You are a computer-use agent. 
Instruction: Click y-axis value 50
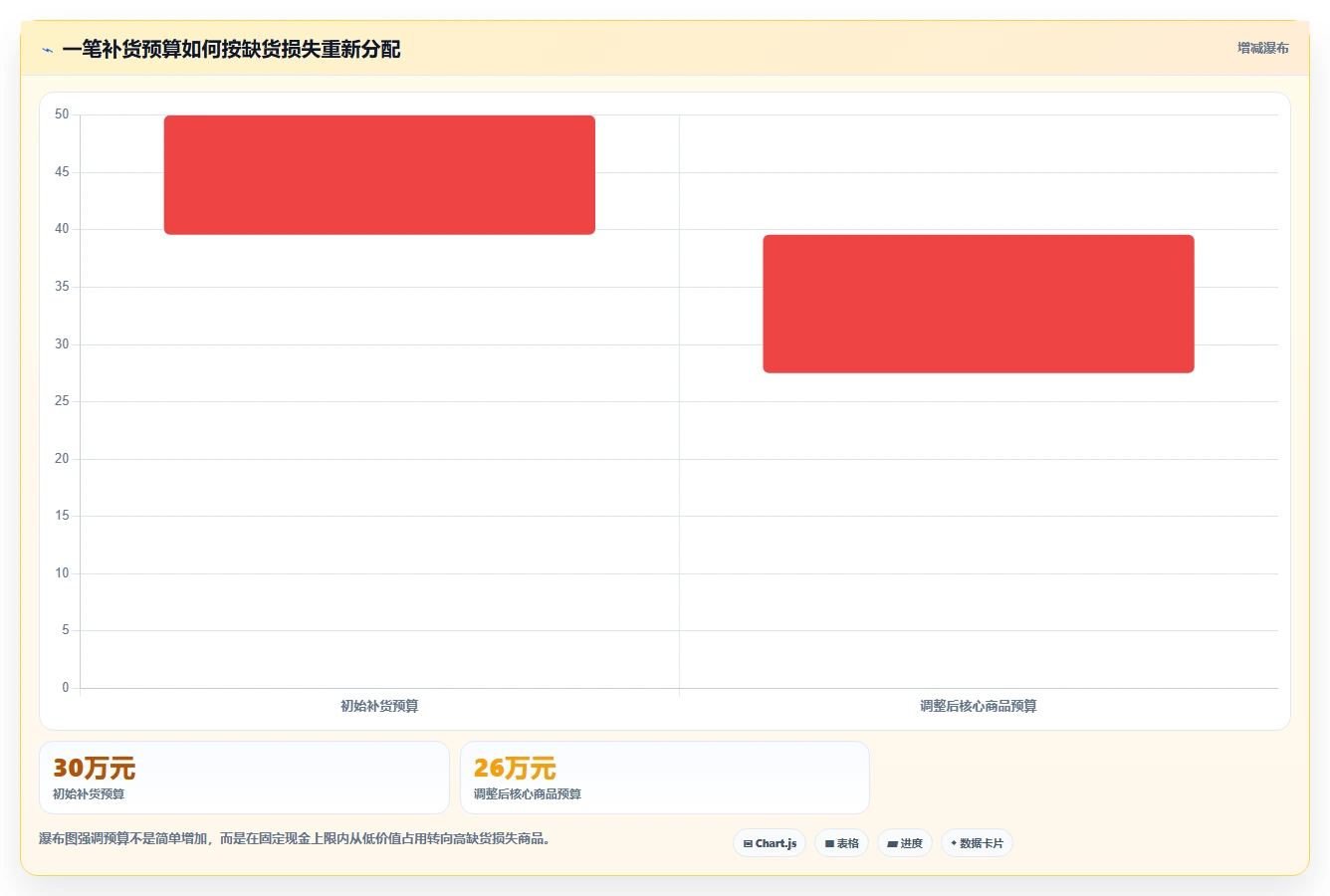pyautogui.click(x=62, y=114)
